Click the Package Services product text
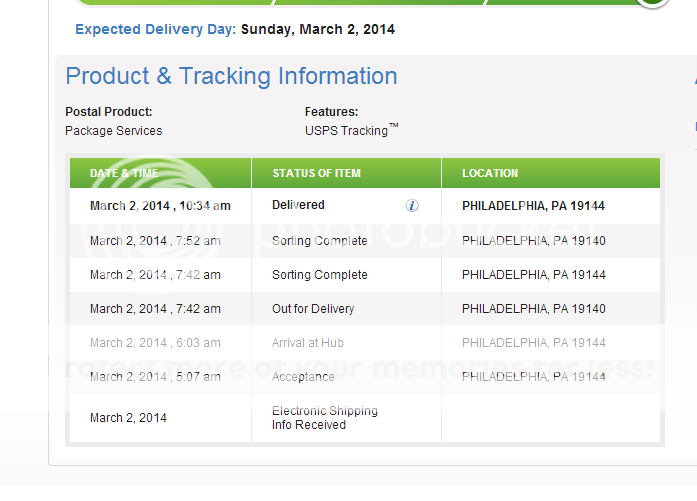The image size is (697, 501). pyautogui.click(x=113, y=131)
